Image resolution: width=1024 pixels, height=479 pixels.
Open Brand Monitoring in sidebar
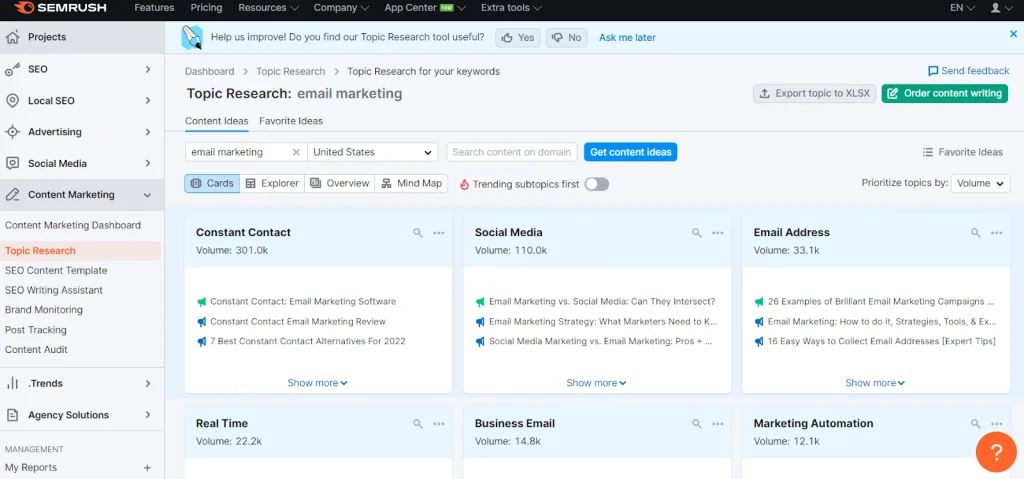(44, 310)
